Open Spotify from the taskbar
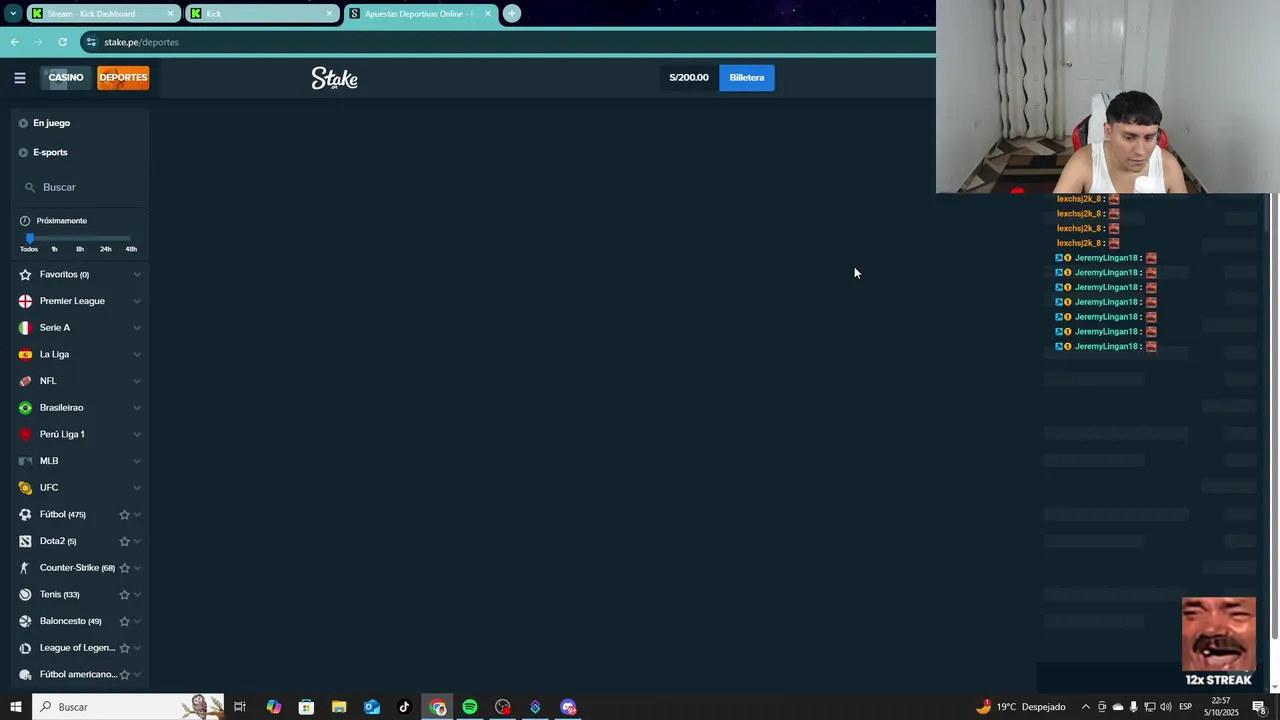This screenshot has width=1280, height=720. point(470,707)
